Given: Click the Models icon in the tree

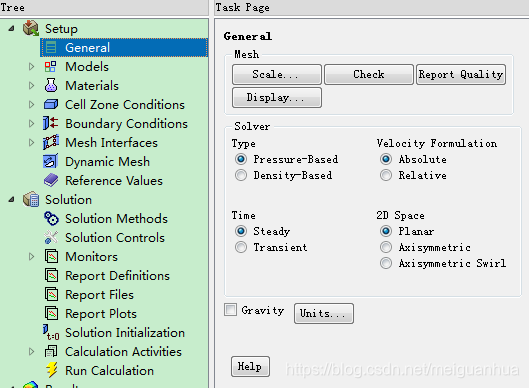Looking at the screenshot, I should click(x=51, y=66).
